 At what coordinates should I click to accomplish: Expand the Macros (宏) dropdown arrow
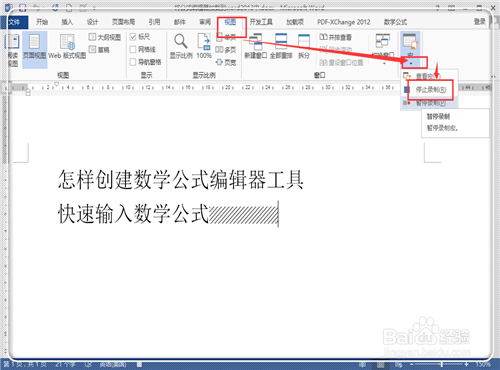click(411, 62)
